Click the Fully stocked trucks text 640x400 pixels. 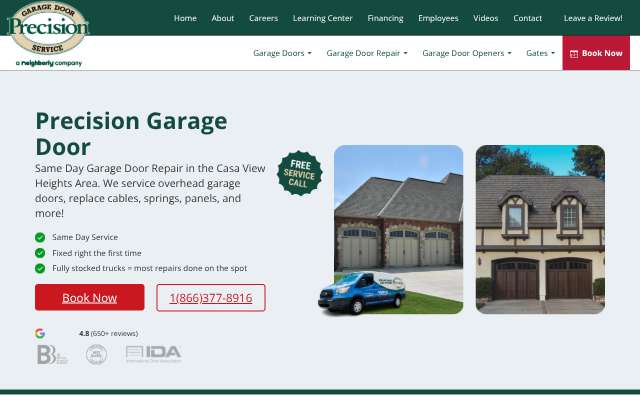pyautogui.click(x=149, y=268)
